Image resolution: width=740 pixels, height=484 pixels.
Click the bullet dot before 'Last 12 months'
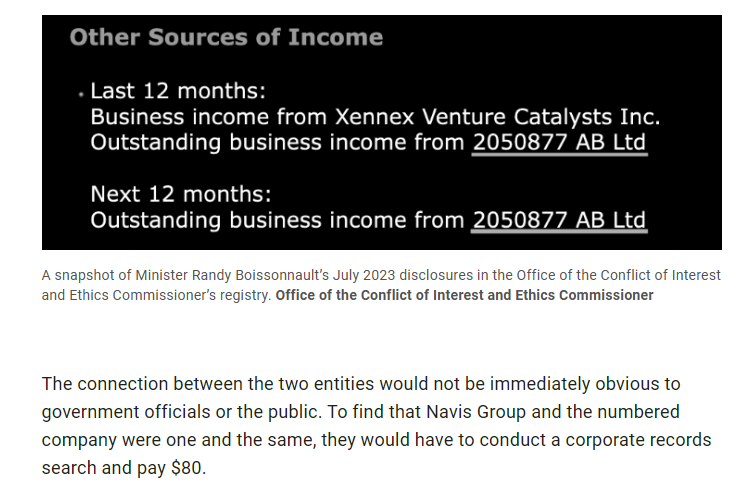(80, 94)
